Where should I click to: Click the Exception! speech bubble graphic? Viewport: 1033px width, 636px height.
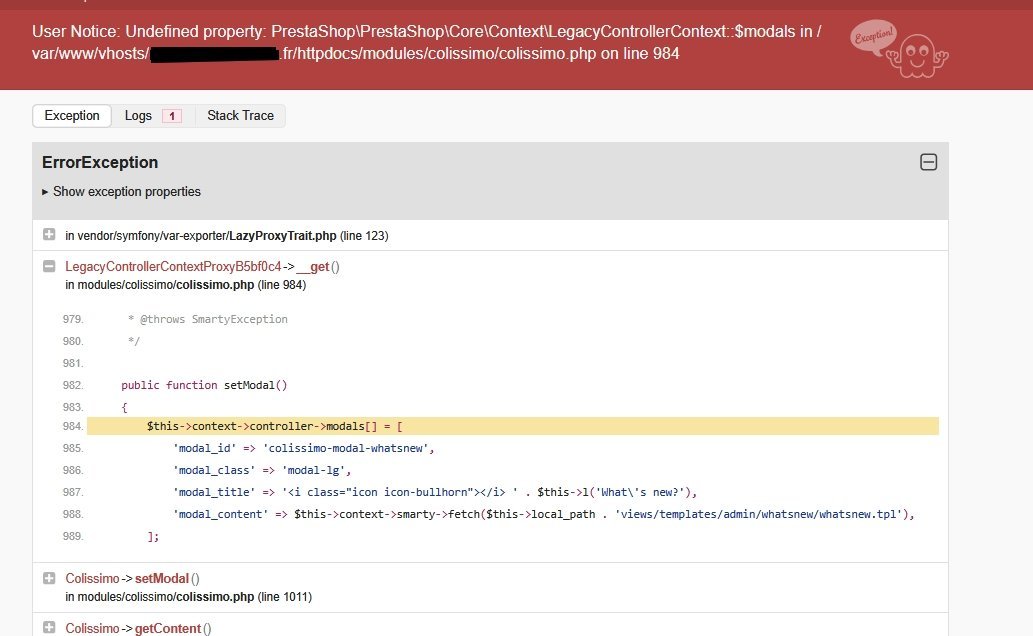(873, 37)
